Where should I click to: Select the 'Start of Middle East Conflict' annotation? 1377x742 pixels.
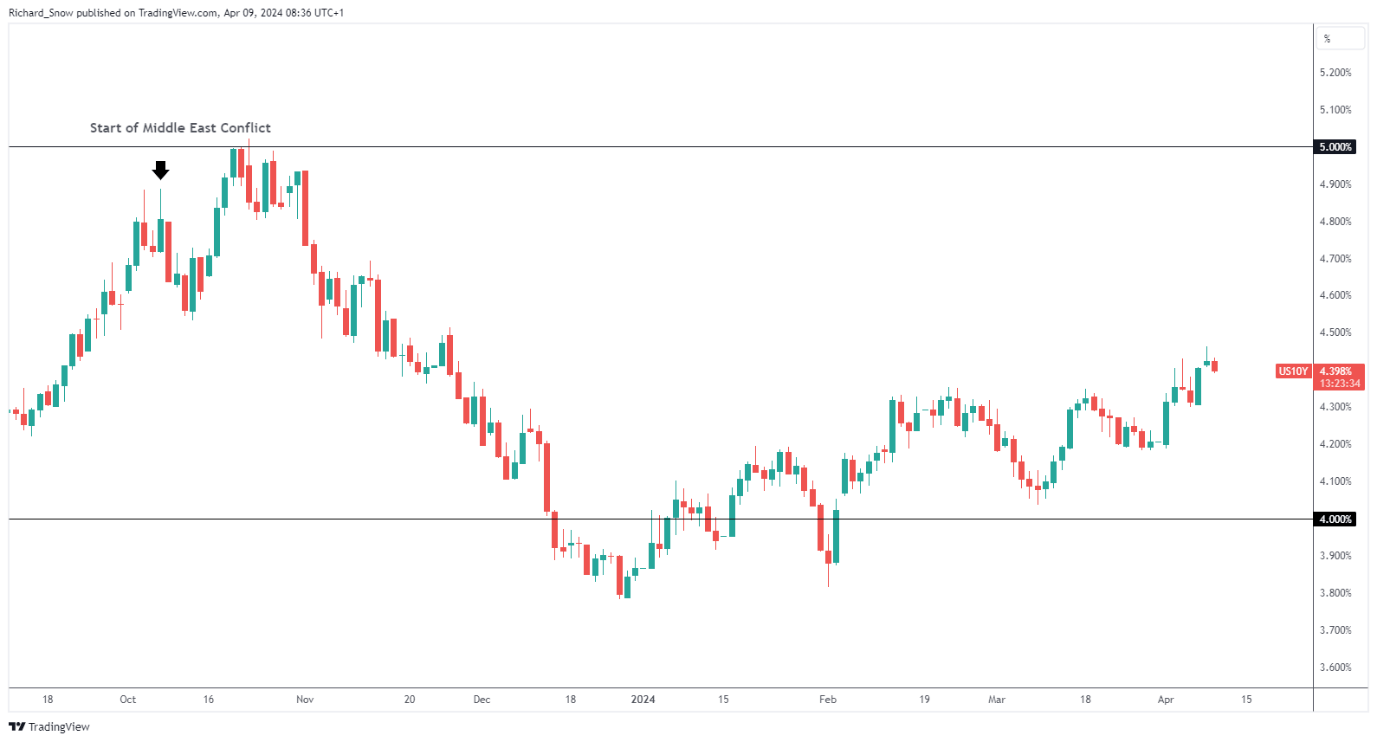tap(180, 128)
